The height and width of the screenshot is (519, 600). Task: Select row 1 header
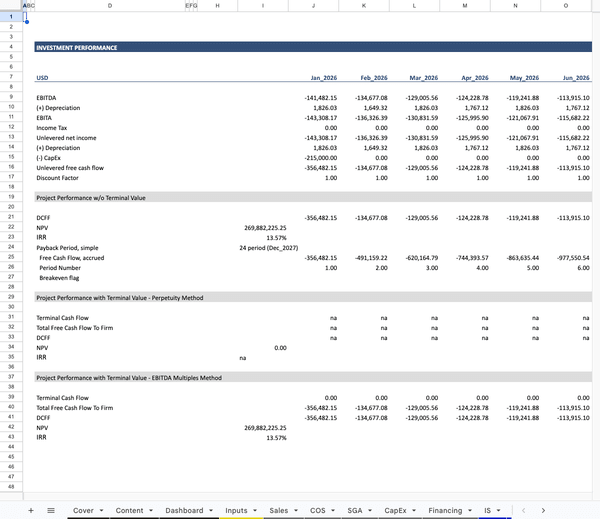(x=11, y=16)
